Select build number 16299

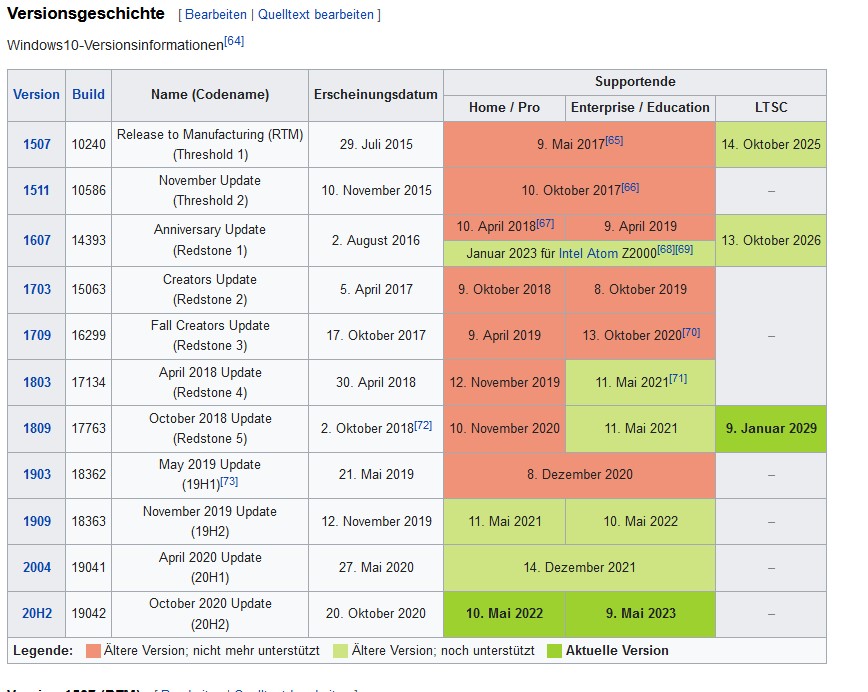click(89, 335)
